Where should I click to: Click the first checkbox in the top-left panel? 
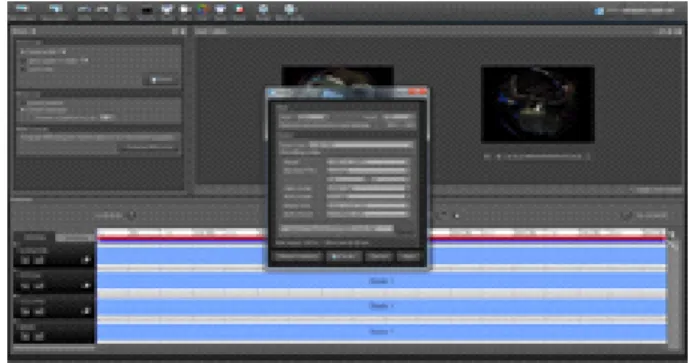coord(23,52)
